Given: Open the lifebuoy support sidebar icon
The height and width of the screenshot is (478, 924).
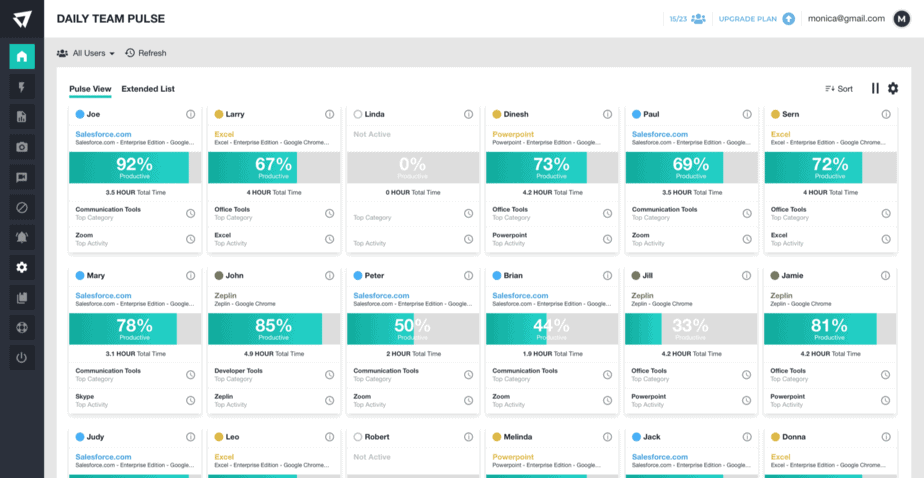Looking at the screenshot, I should (x=22, y=328).
